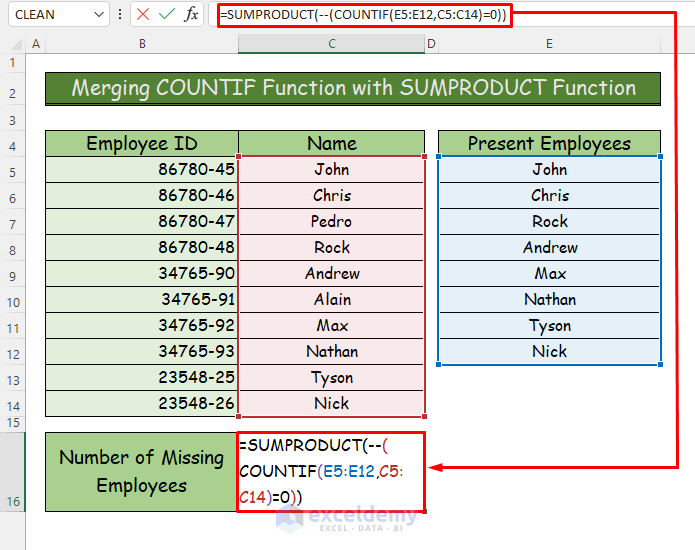Click the title cell 'Merging COUNTIF Function with SUMPRODUCT Function'
The height and width of the screenshot is (550, 695).
pyautogui.click(x=353, y=89)
